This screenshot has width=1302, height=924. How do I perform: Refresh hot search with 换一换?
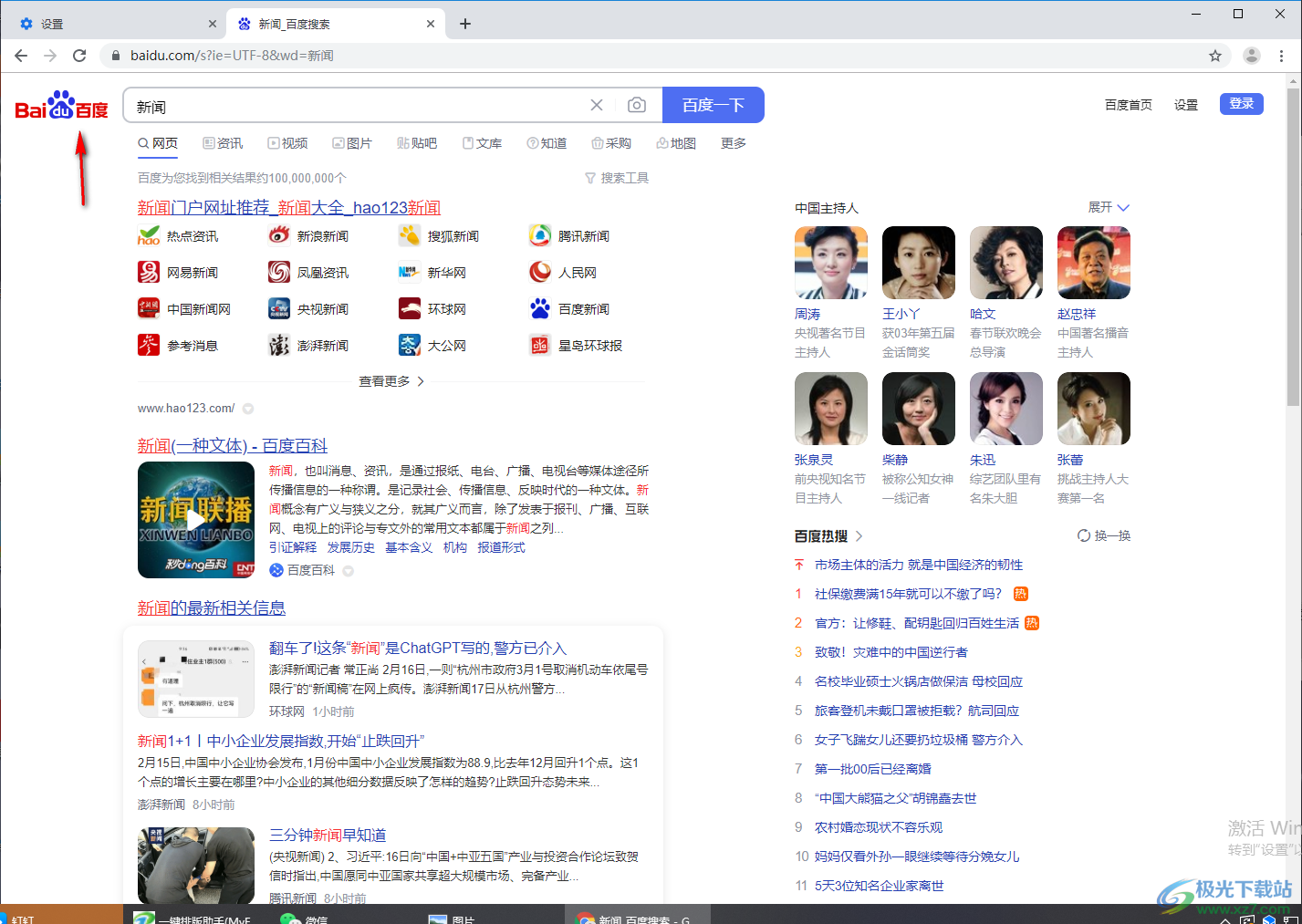(x=1104, y=535)
